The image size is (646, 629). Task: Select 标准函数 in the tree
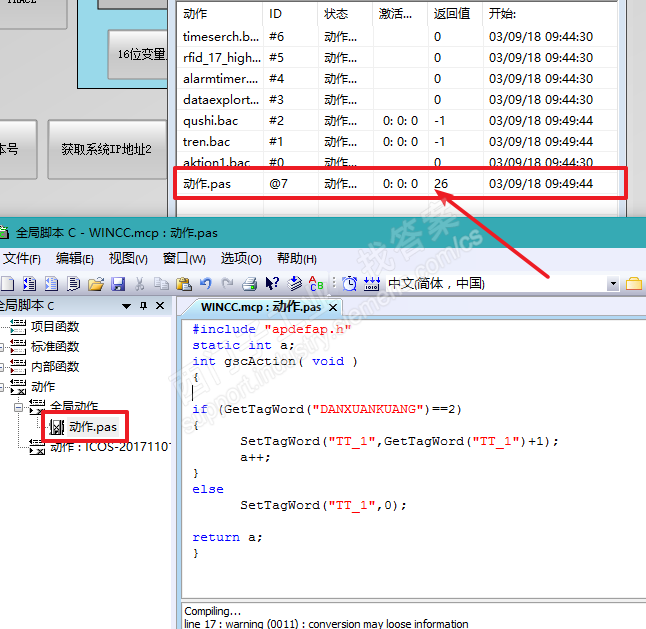[x=55, y=347]
